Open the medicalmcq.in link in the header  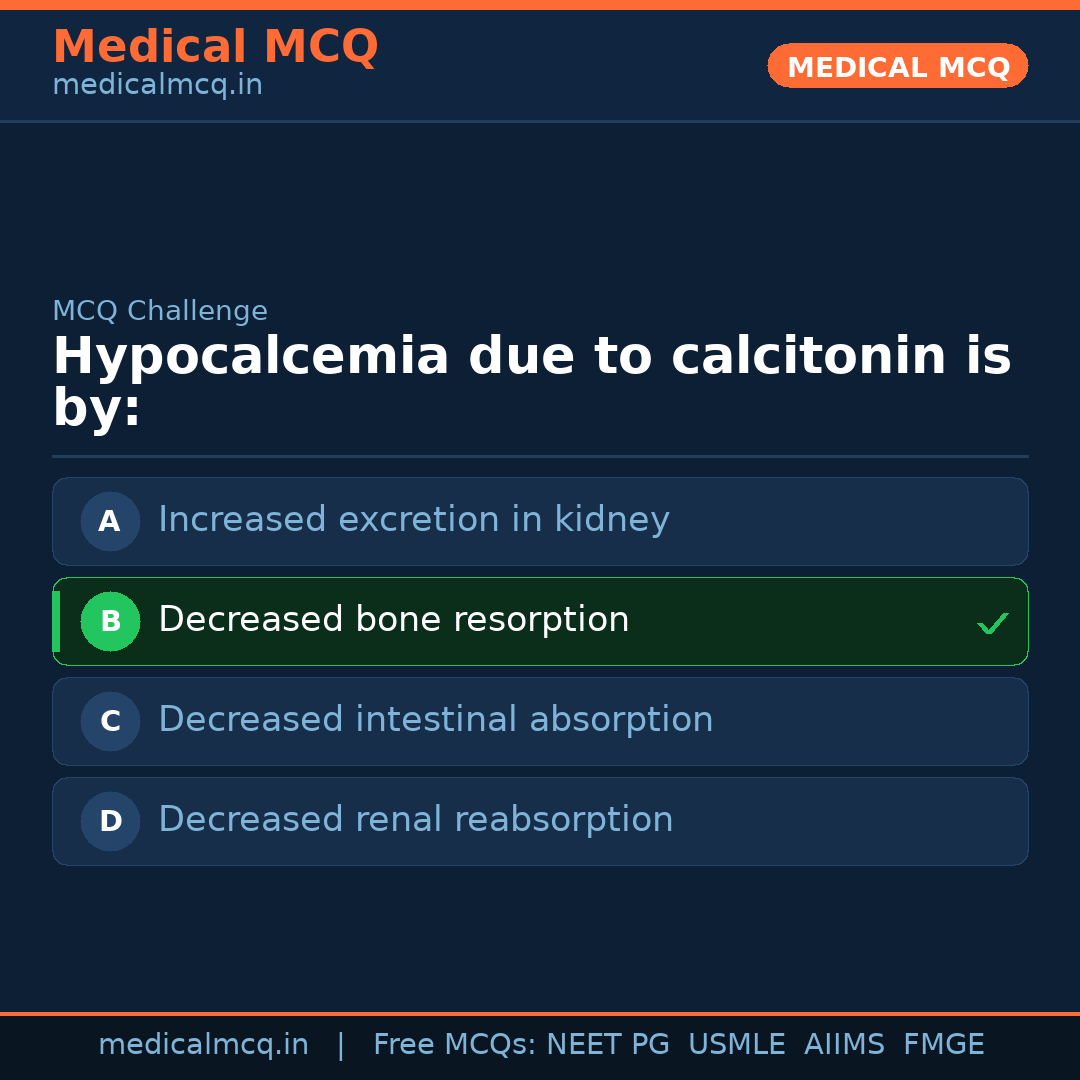coord(157,86)
